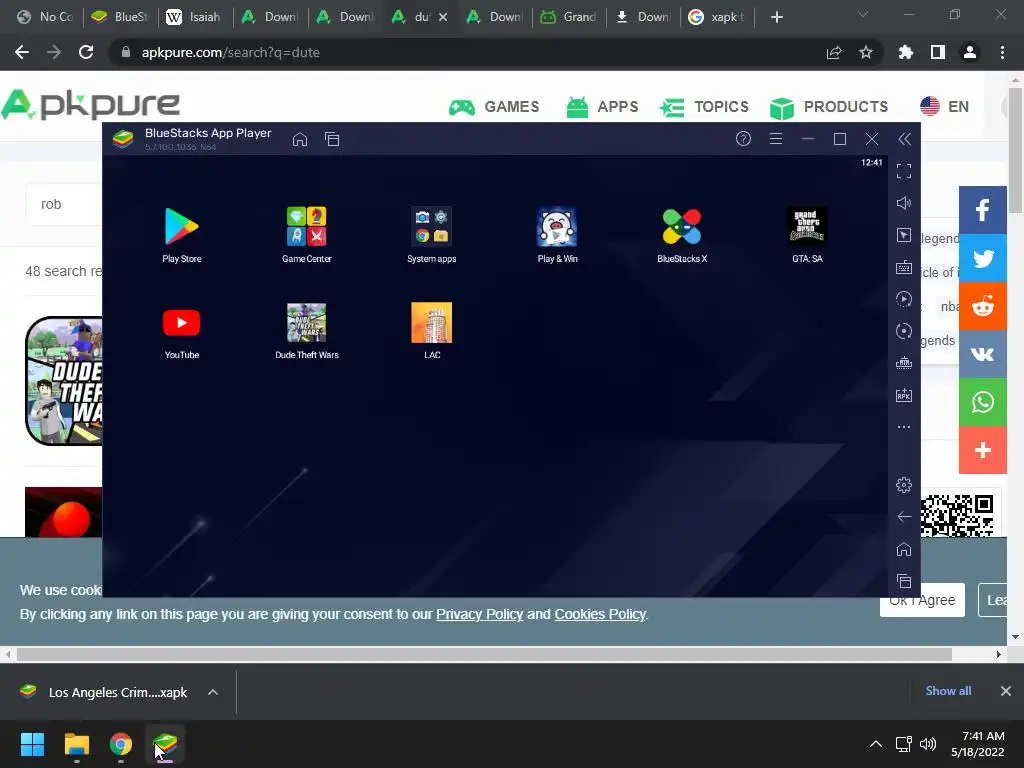The height and width of the screenshot is (768, 1024).
Task: Open GAMES menu on APKPure
Action: click(494, 107)
